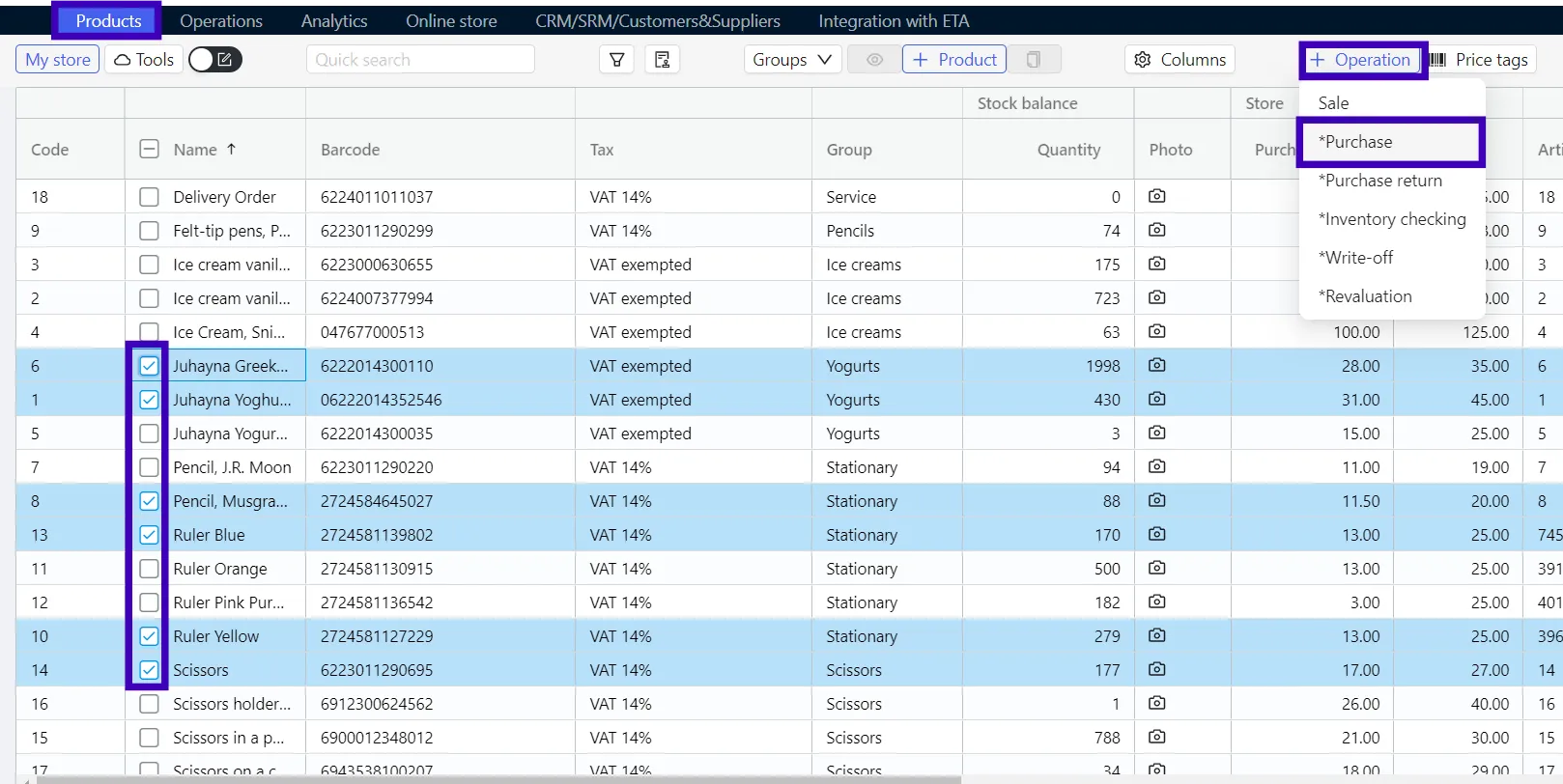
Task: Select the Juhayna Yoghu... name cell
Action: 232,400
